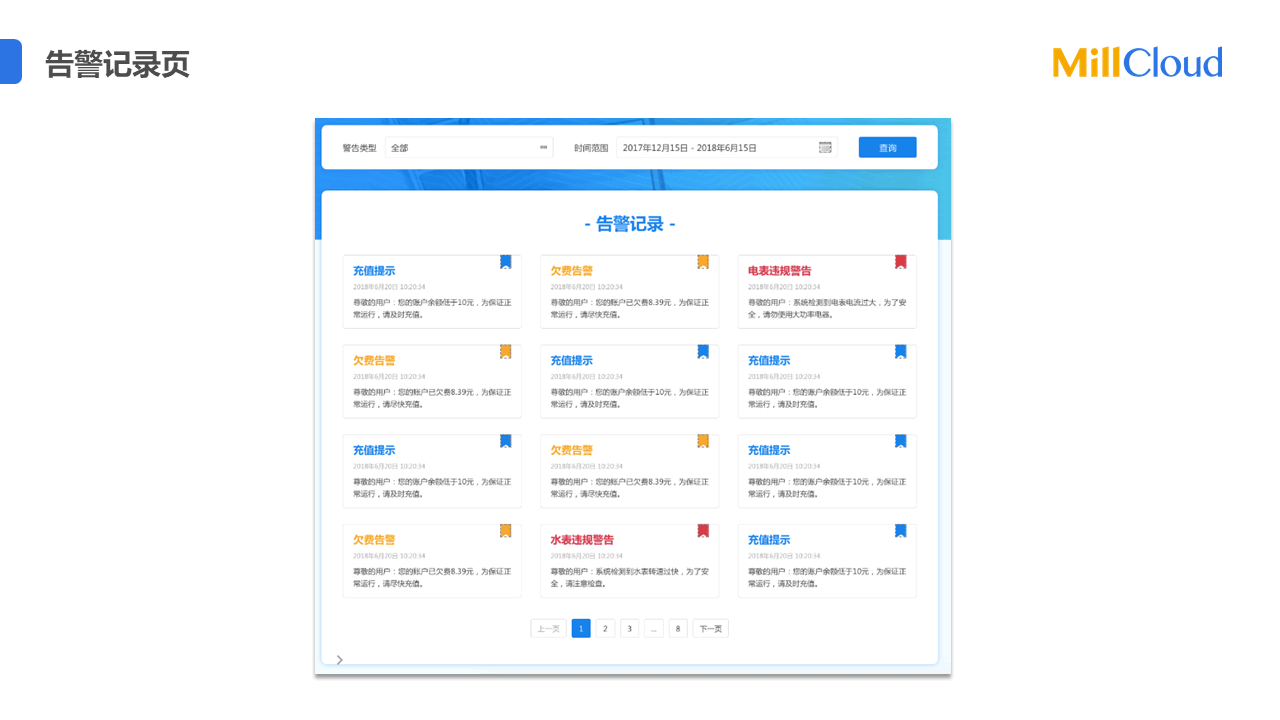Click the 时间范围 date range field
This screenshot has width=1280, height=720.
pos(715,148)
